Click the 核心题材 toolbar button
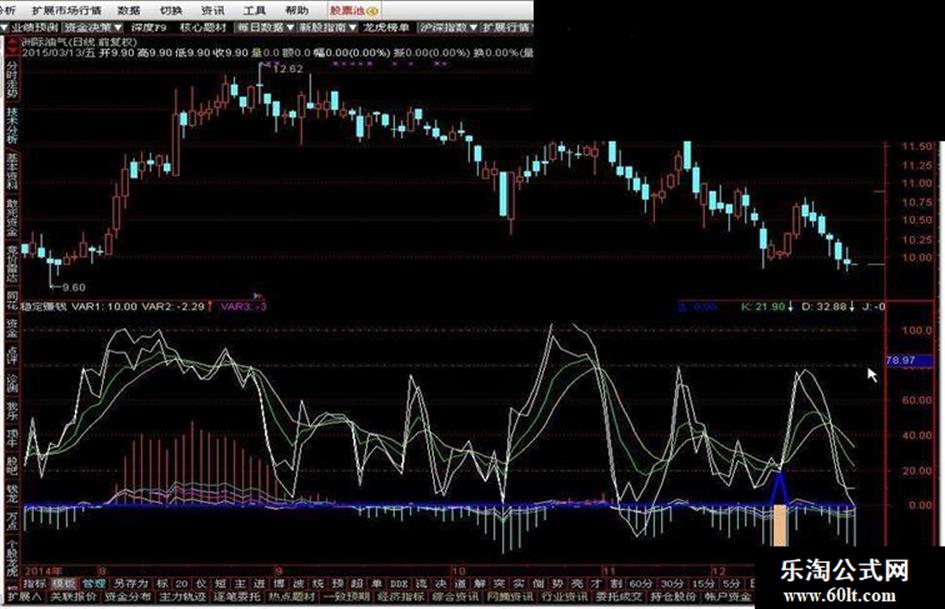The height and width of the screenshot is (609, 945). point(203,27)
